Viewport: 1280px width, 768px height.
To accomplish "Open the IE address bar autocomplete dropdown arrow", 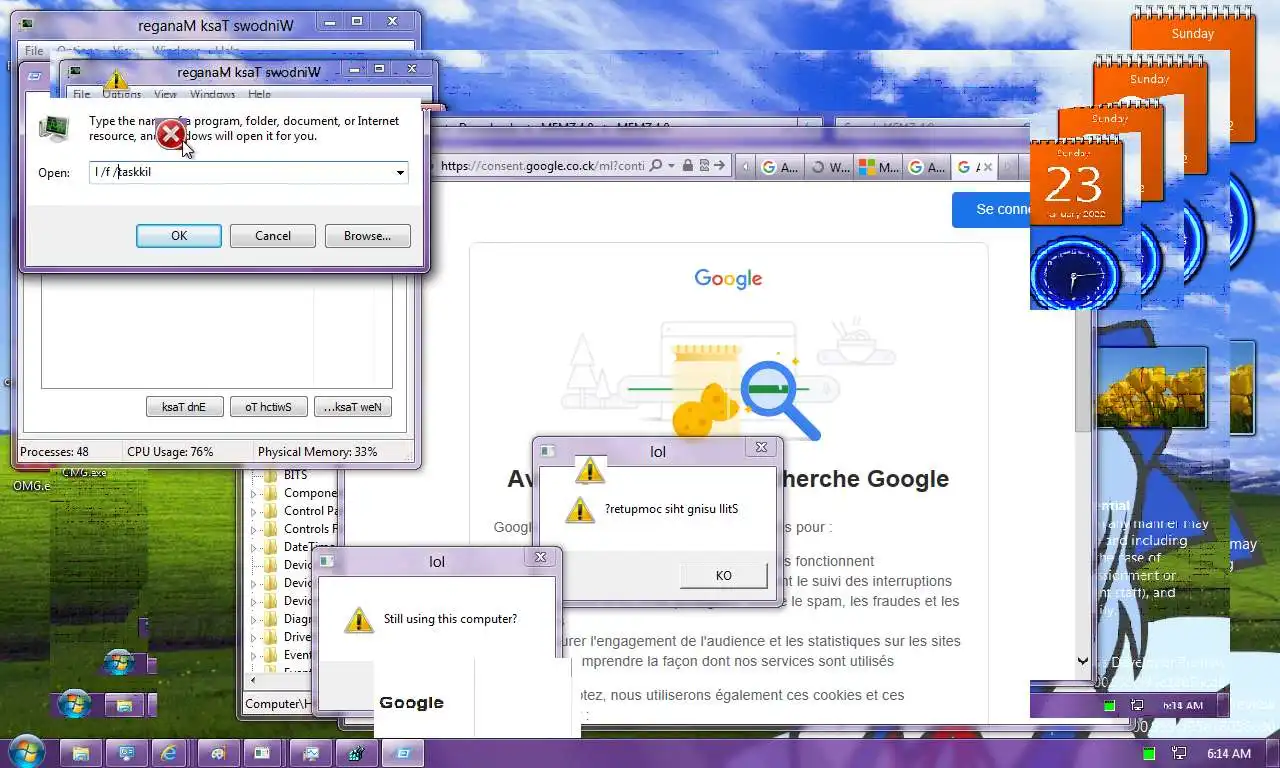I will click(x=671, y=166).
